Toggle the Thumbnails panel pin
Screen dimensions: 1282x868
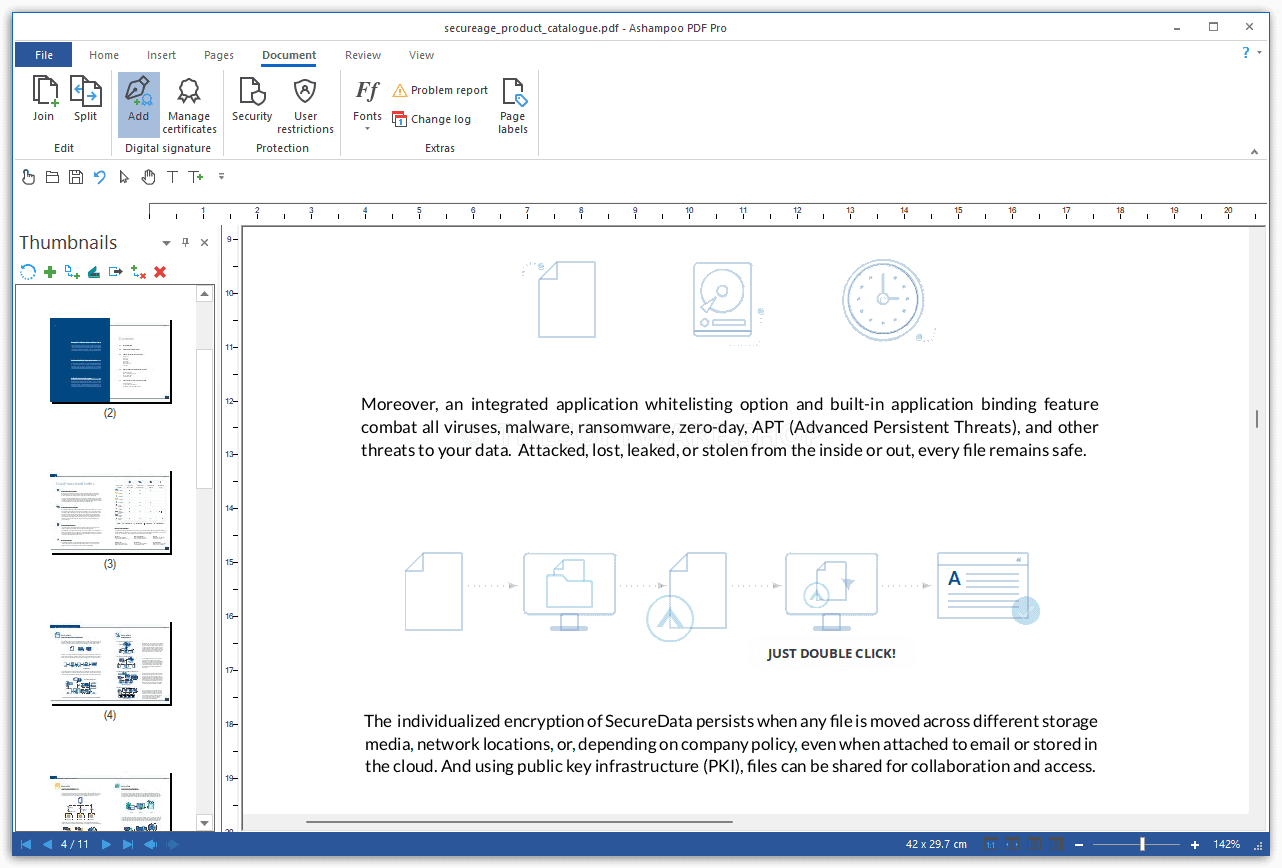pos(185,243)
